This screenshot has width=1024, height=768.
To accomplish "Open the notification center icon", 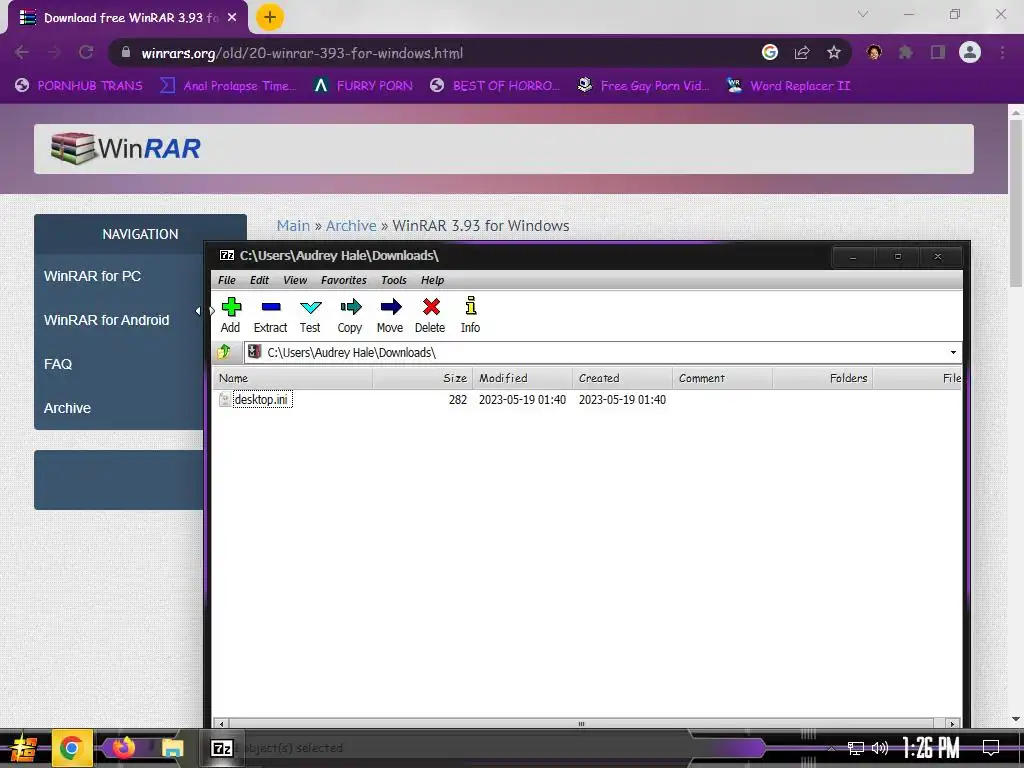I will pyautogui.click(x=991, y=747).
